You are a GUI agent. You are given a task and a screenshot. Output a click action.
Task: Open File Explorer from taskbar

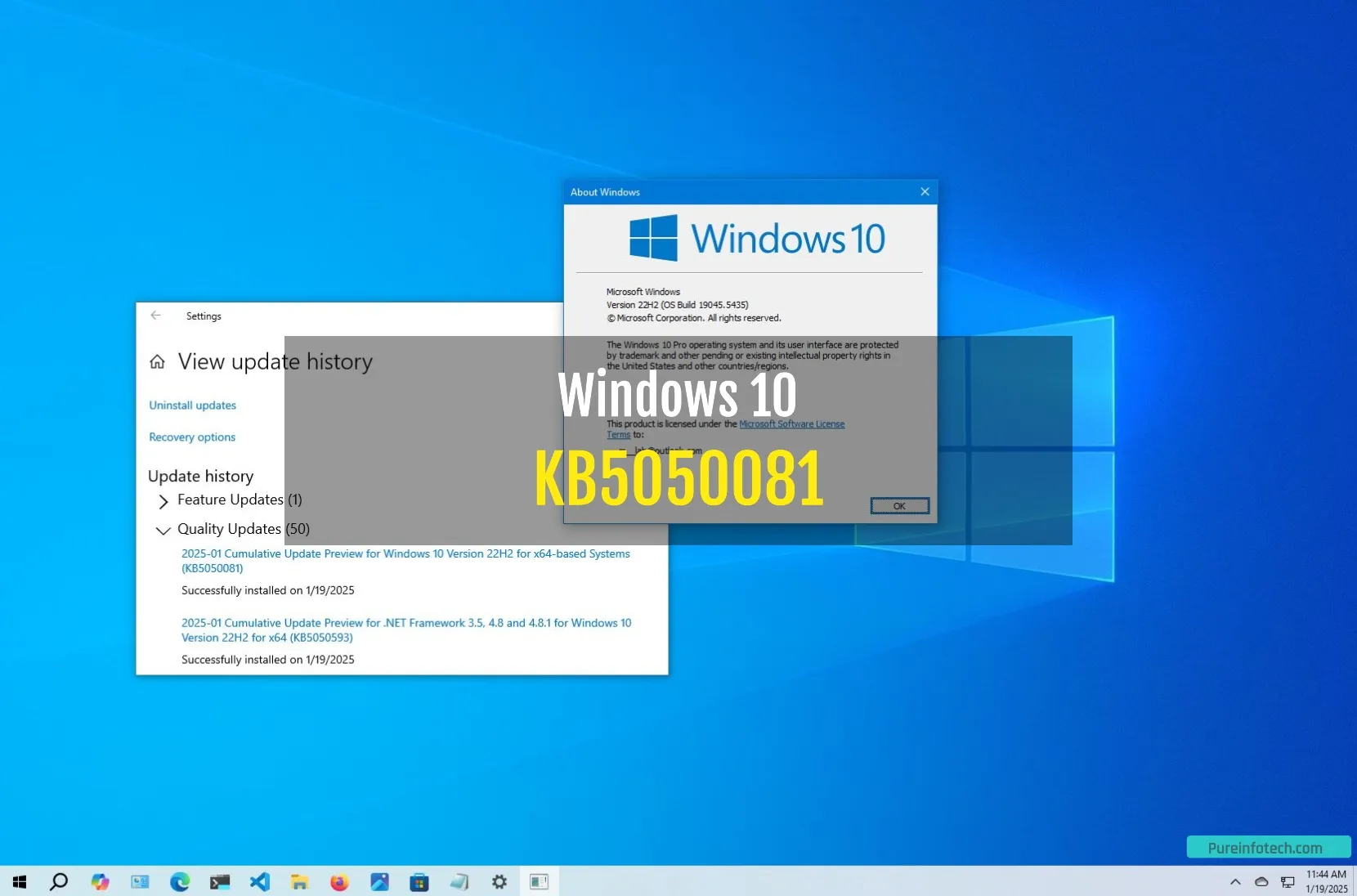click(x=299, y=881)
